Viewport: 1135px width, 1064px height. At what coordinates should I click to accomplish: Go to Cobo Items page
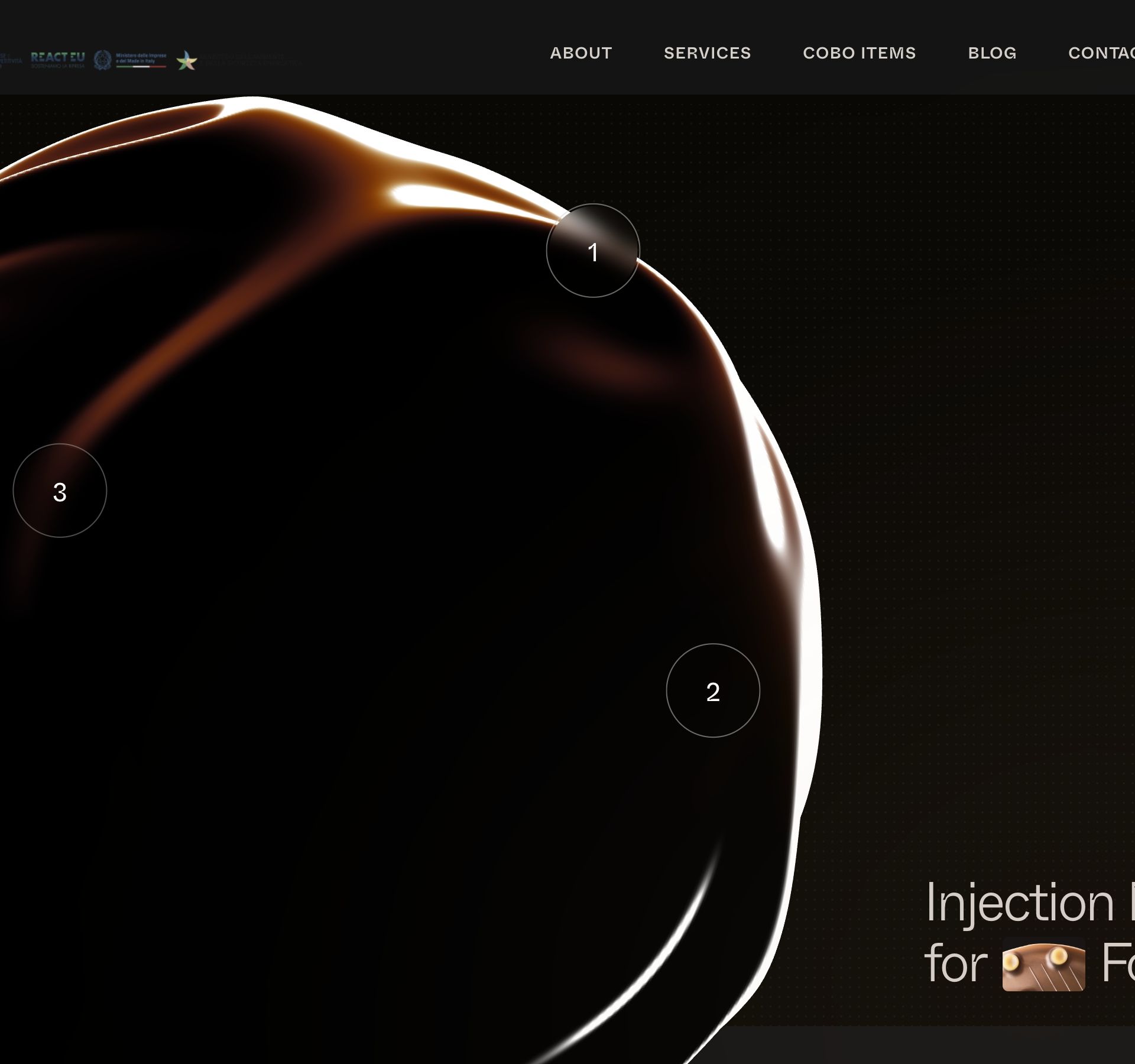click(x=859, y=53)
